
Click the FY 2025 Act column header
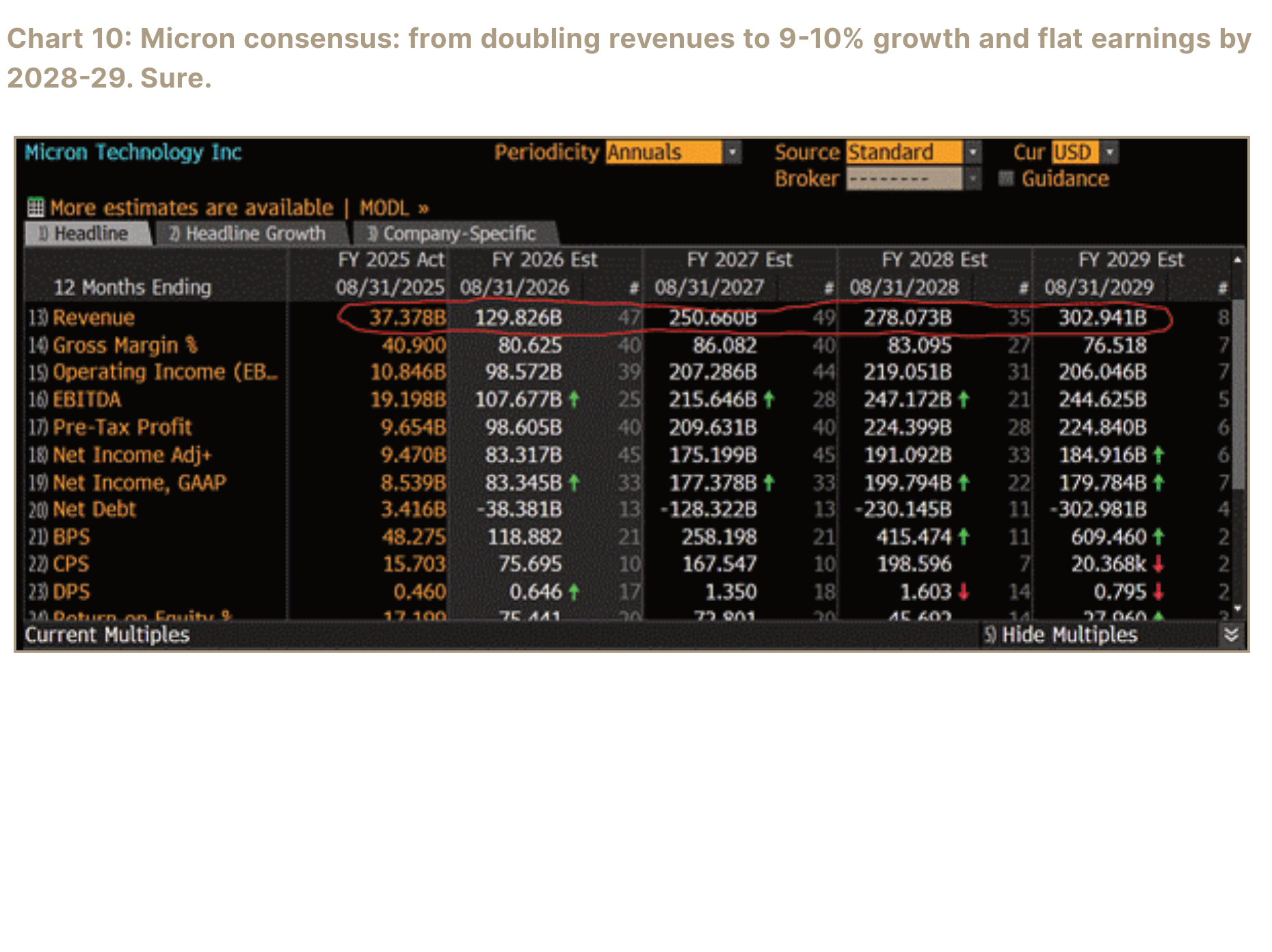point(391,260)
